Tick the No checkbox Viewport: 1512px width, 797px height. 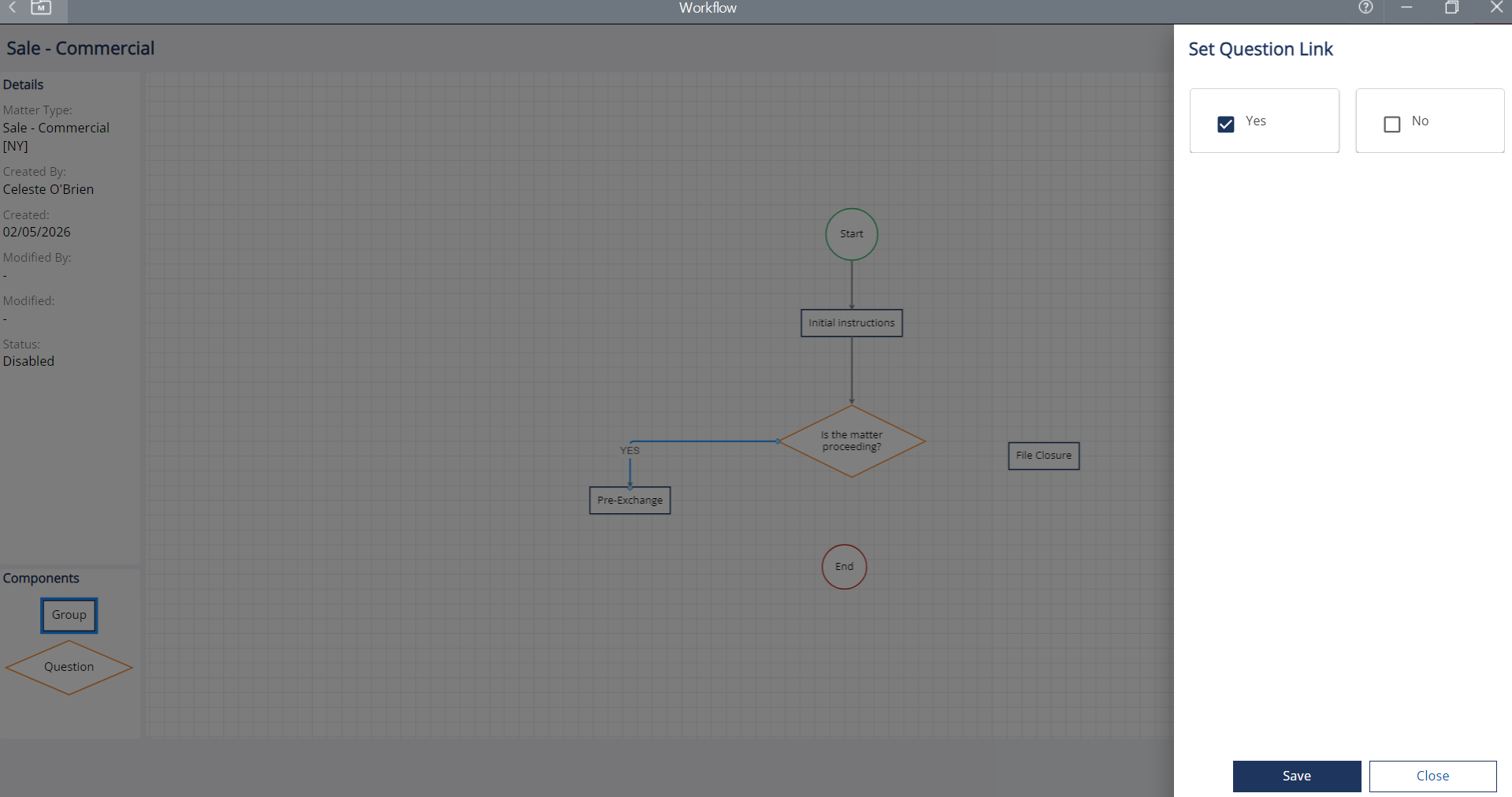click(x=1391, y=125)
